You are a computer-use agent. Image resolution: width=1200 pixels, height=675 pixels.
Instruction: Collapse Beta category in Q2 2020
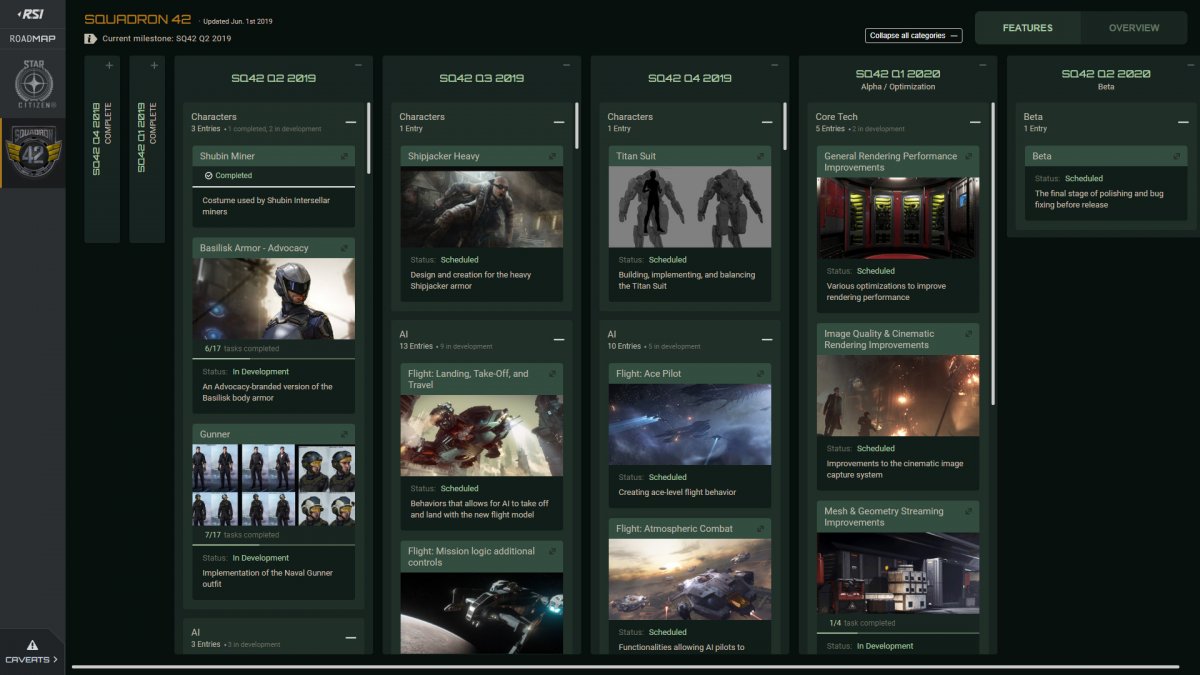tap(1182, 122)
